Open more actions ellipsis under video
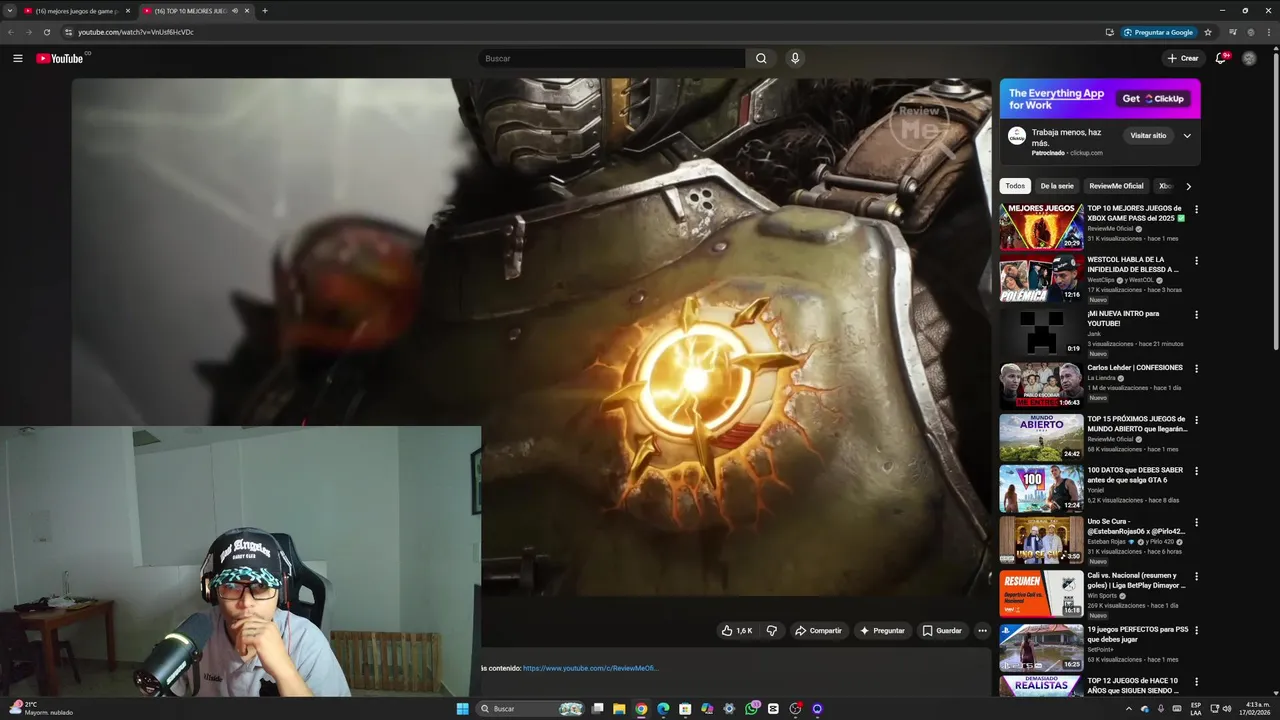The width and height of the screenshot is (1280, 720). click(982, 631)
